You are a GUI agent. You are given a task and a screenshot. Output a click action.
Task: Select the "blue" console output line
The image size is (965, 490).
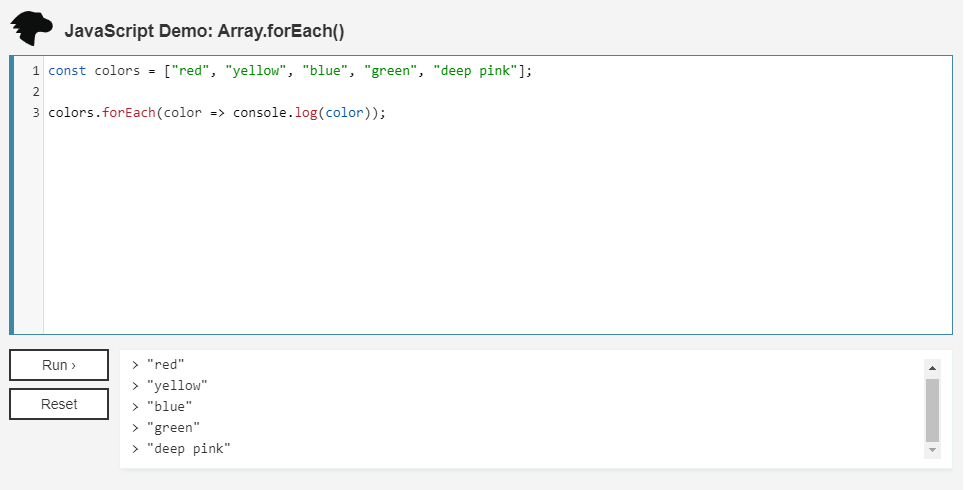click(x=169, y=407)
